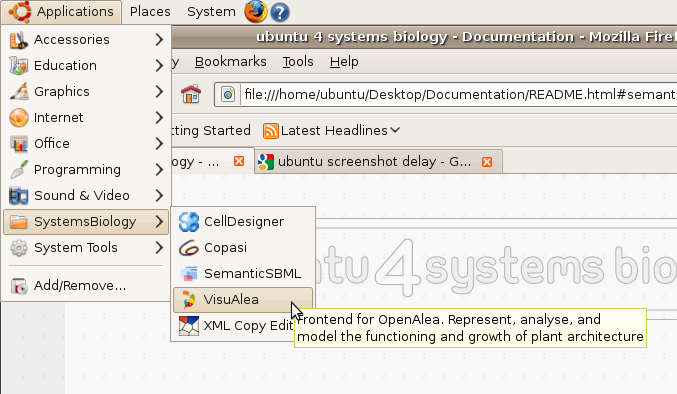Click the Internet globe icon
Viewport: 677px width, 394px height.
point(19,117)
